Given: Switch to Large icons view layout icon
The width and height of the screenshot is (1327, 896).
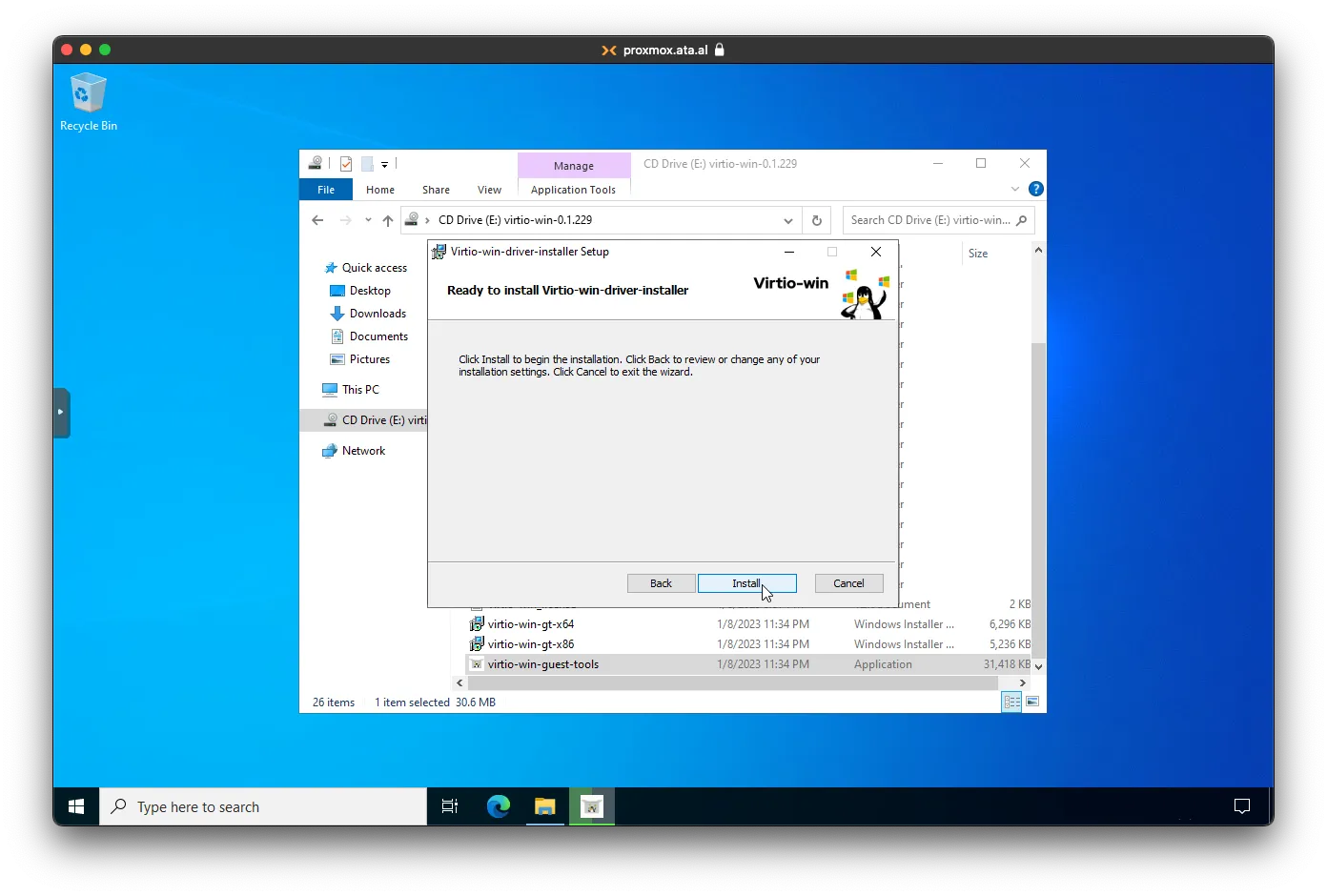Looking at the screenshot, I should point(1032,702).
